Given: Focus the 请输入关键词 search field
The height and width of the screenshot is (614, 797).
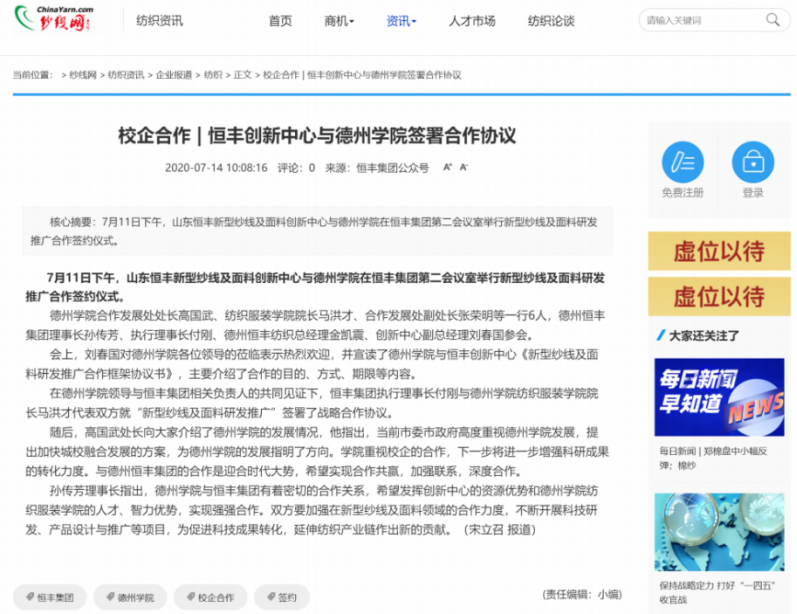Looking at the screenshot, I should coord(701,20).
